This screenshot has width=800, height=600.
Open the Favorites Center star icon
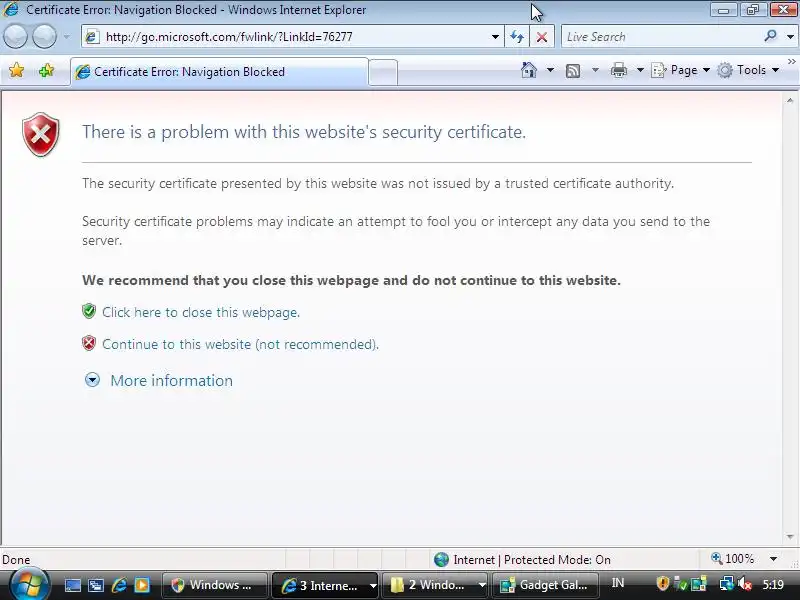(x=16, y=70)
